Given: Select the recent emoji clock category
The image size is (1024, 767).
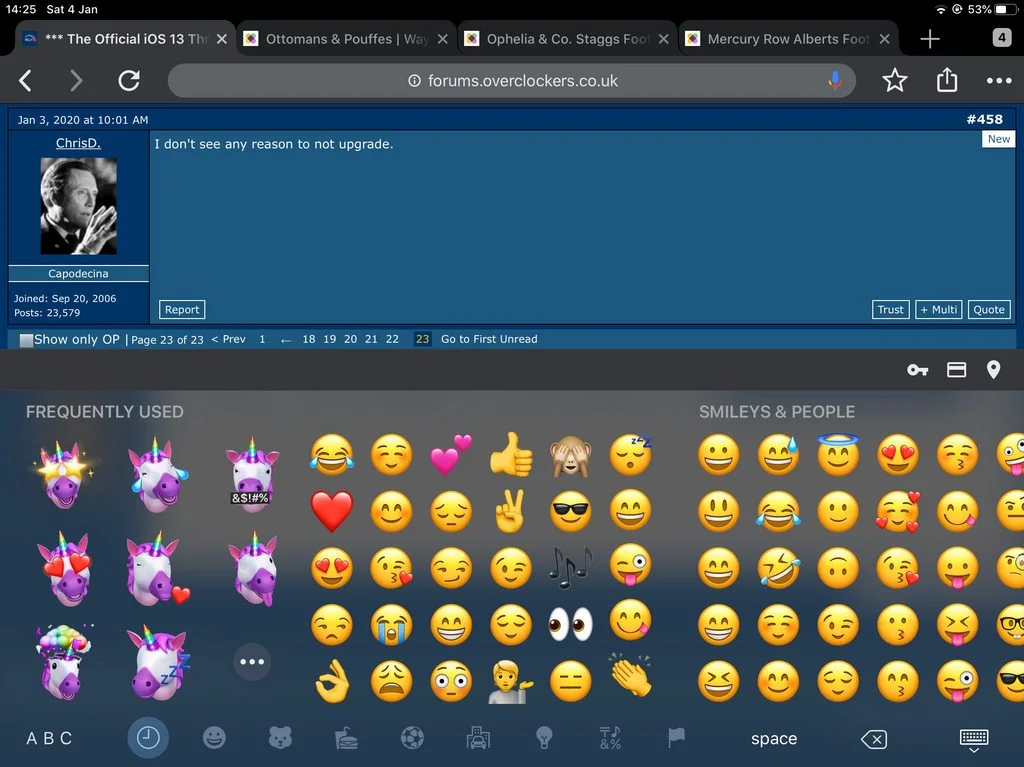Looking at the screenshot, I should [x=148, y=738].
